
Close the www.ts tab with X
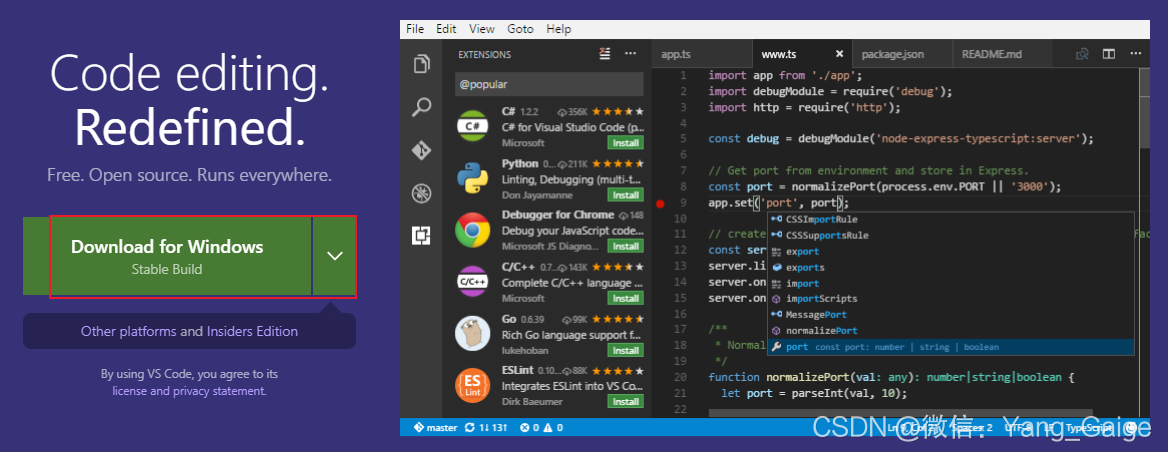point(840,54)
